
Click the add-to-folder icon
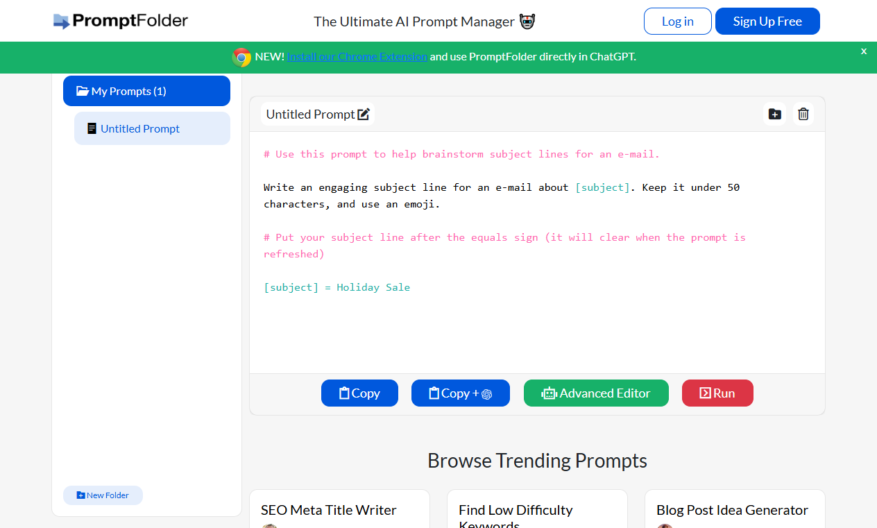pos(775,114)
